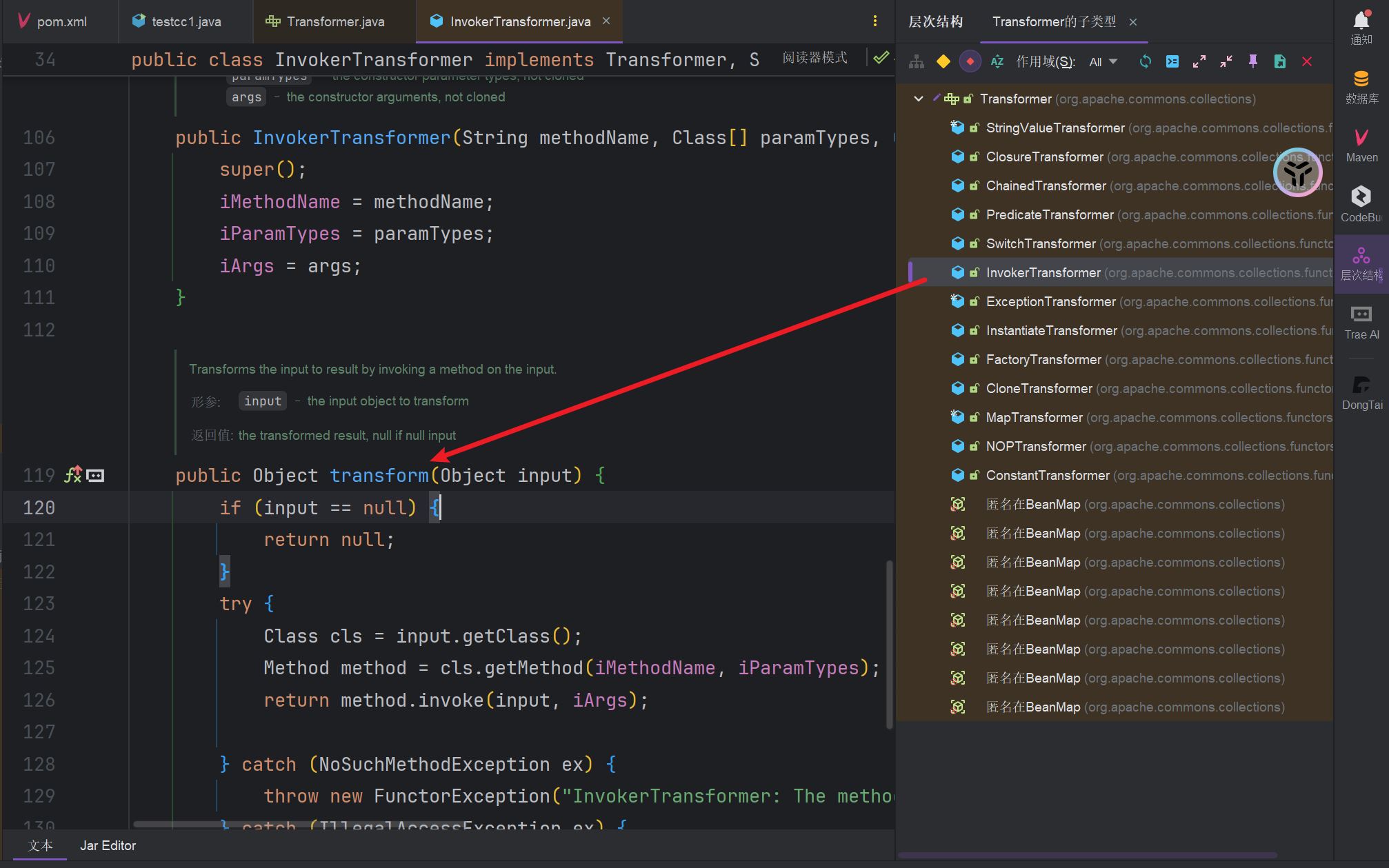This screenshot has height=868, width=1389.
Task: Open the Maven tool window
Action: pos(1361,145)
